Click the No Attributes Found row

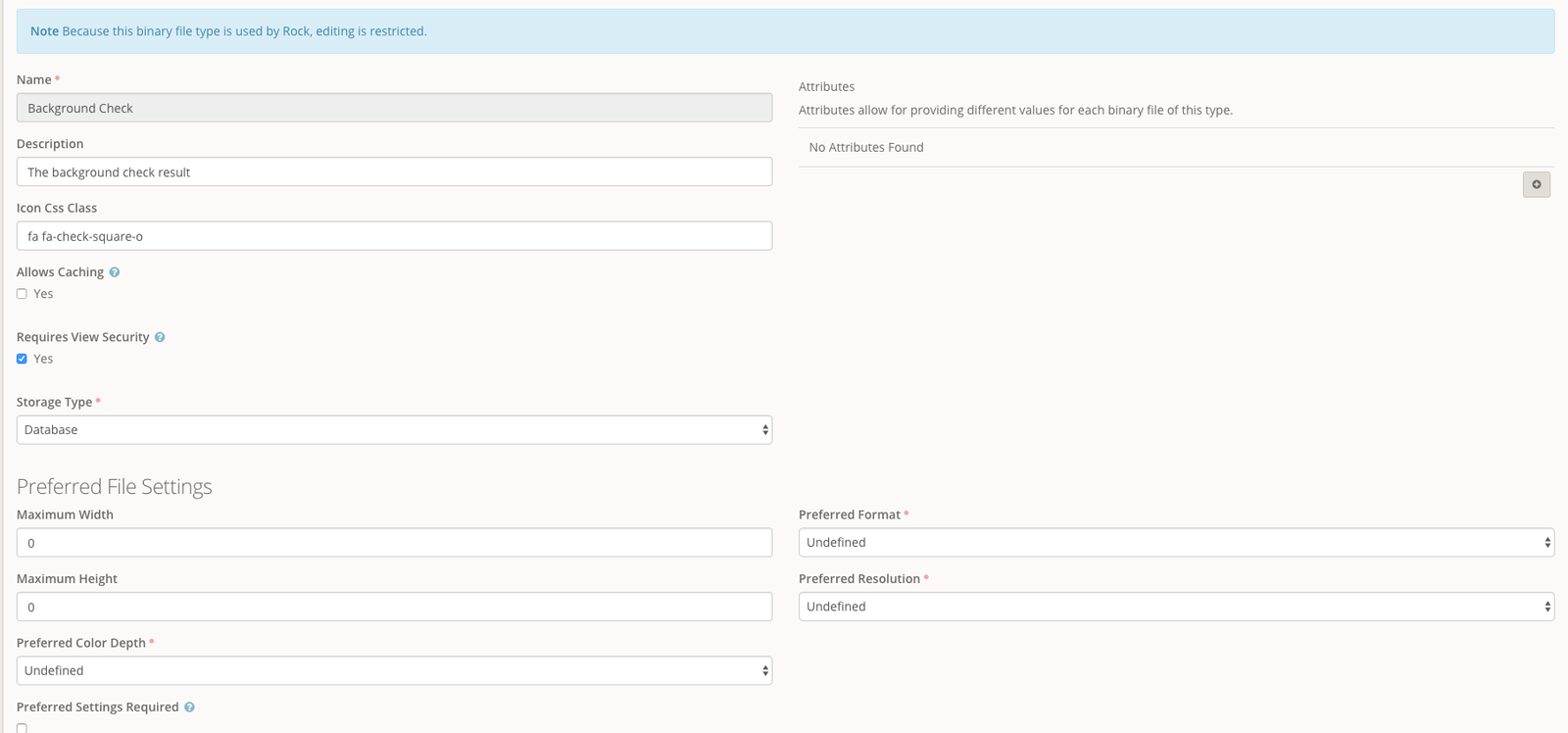pos(866,147)
